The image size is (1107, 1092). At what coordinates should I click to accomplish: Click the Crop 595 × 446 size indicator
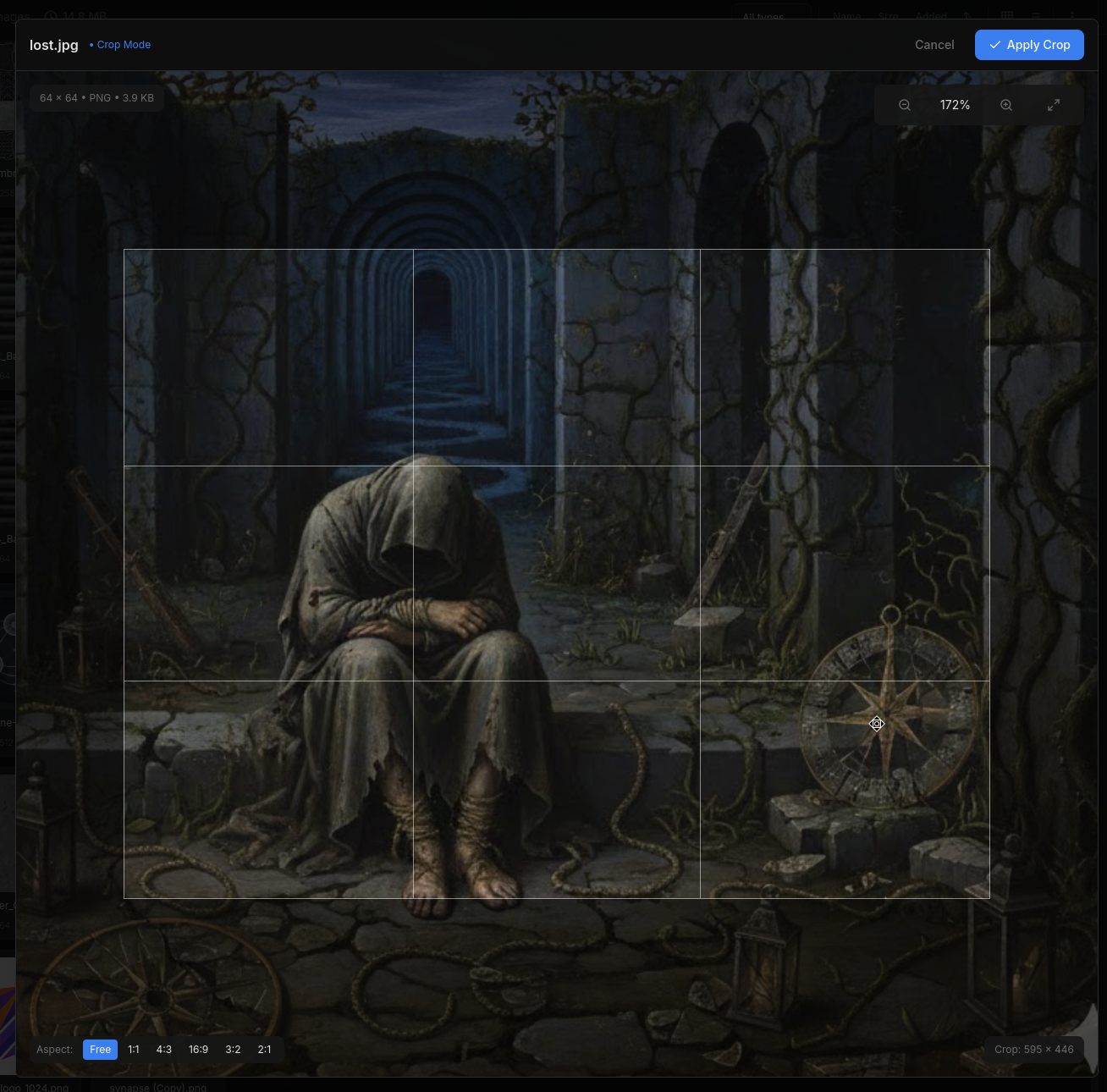tap(1033, 1049)
